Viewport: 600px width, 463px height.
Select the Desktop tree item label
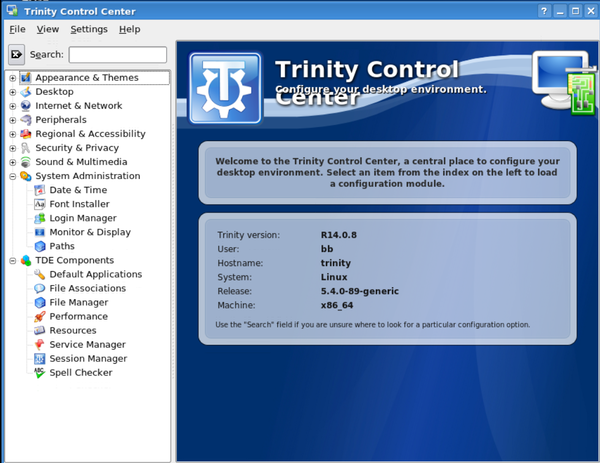coord(54,92)
